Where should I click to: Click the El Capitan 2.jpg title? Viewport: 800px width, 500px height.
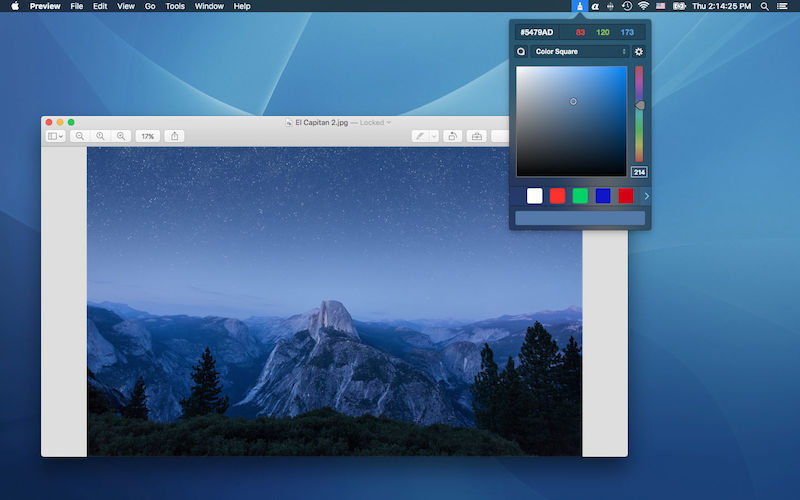tap(321, 122)
